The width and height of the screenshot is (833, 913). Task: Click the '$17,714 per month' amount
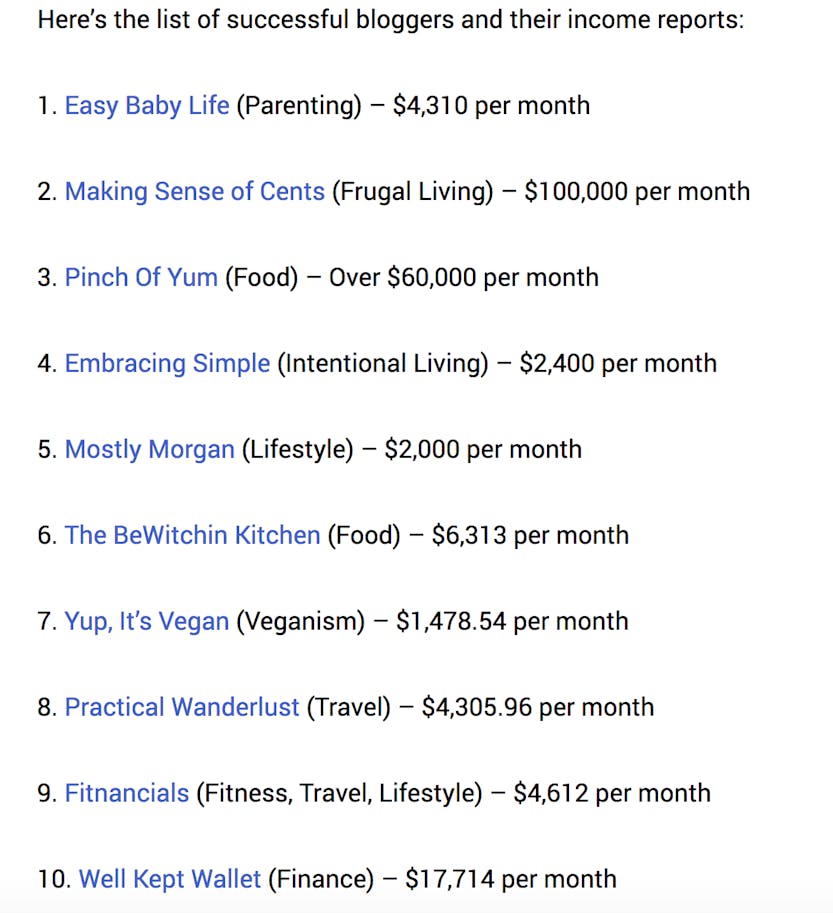(x=511, y=880)
